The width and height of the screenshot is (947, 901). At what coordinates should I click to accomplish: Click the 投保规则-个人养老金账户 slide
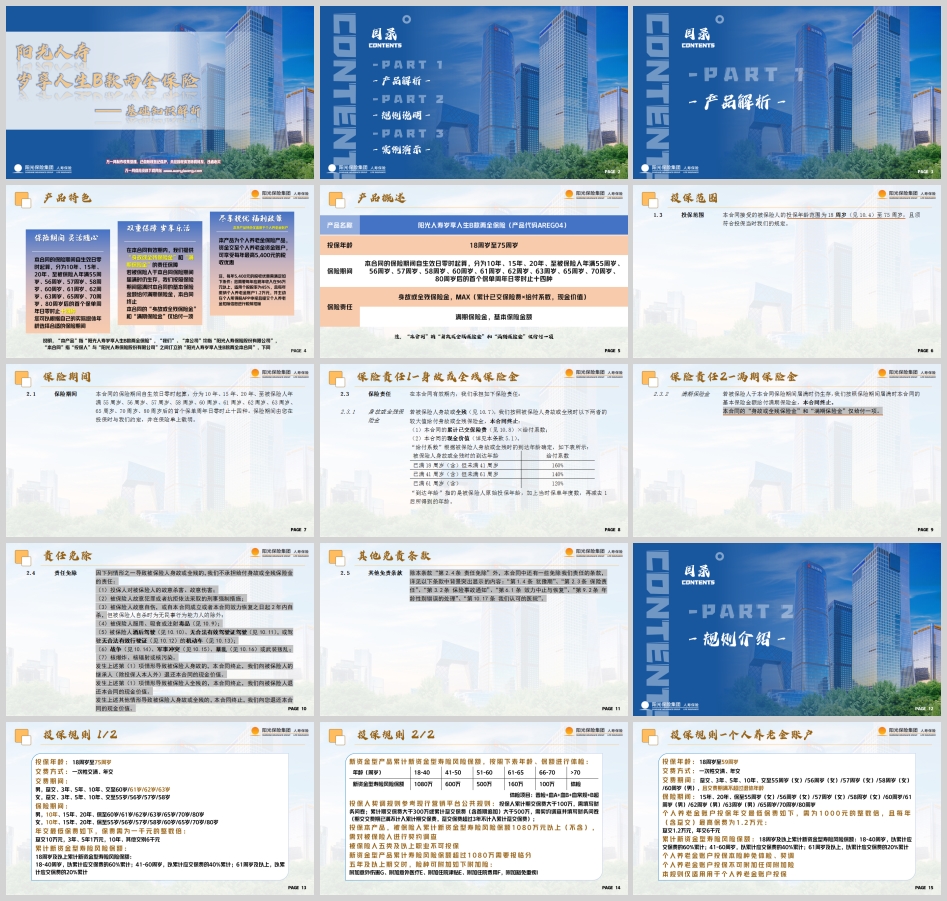(x=786, y=810)
